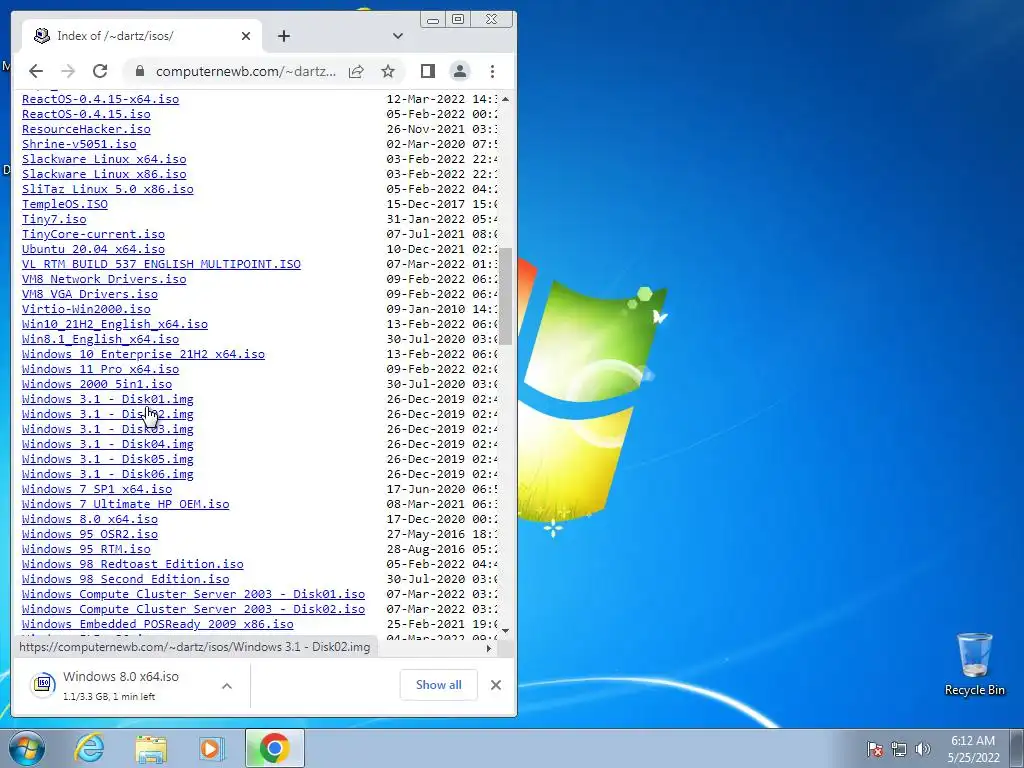Click Windows_7_Ultimate_HP_OEM.iso link
Viewport: 1024px width, 768px height.
tap(125, 505)
